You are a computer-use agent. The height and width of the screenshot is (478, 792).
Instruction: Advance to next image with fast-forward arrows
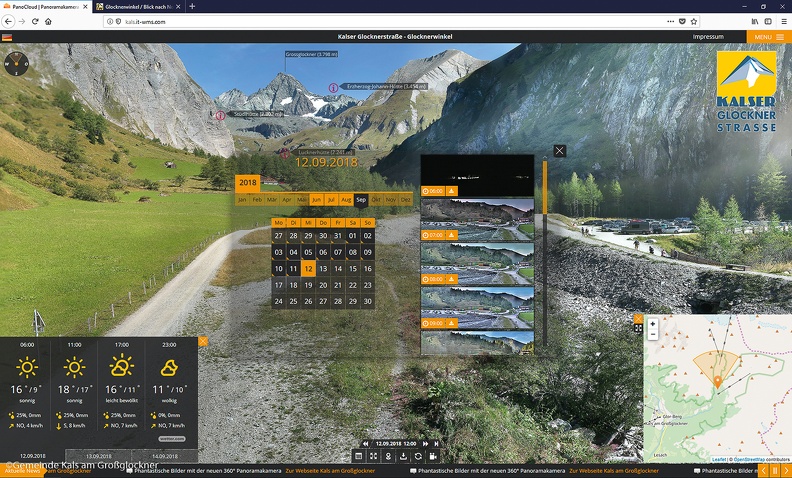[425, 444]
